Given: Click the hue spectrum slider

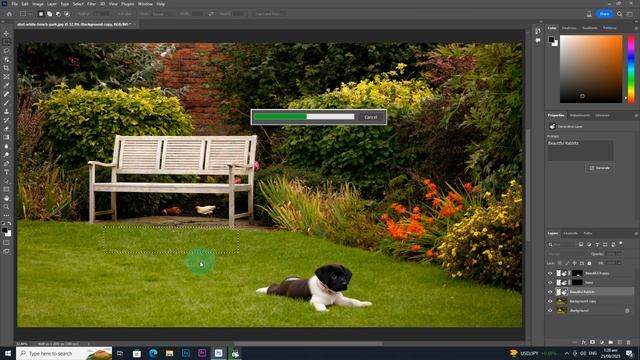Looking at the screenshot, I should (631, 69).
